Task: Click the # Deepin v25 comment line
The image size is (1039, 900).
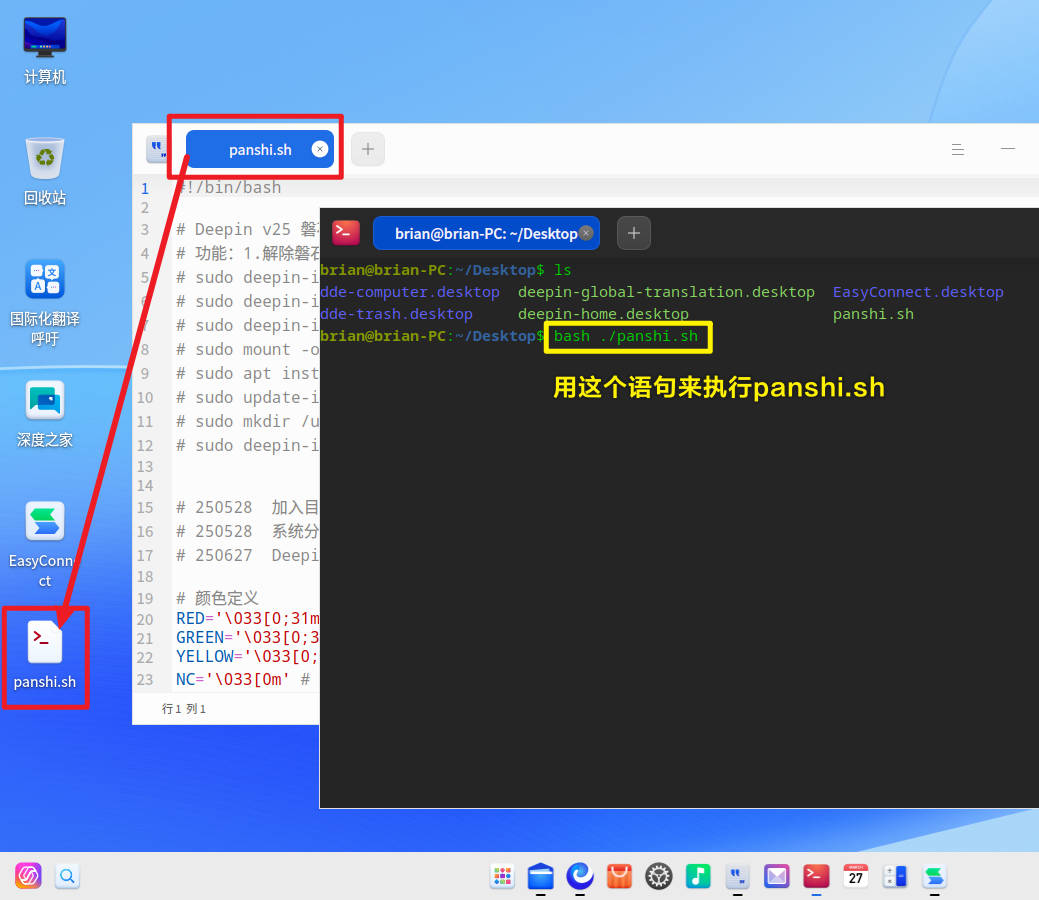Action: coord(247,229)
